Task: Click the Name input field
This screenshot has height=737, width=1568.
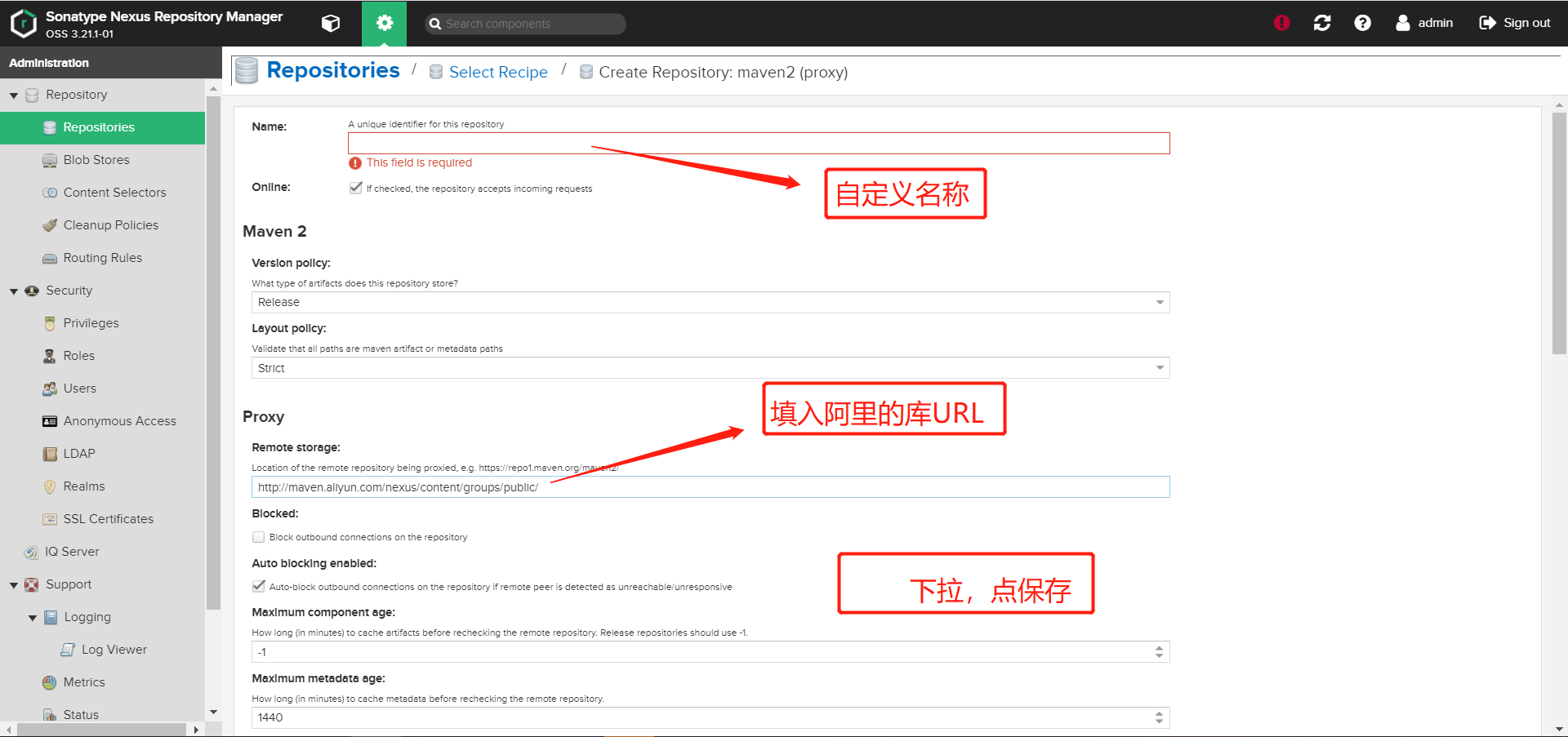Action: 759,143
